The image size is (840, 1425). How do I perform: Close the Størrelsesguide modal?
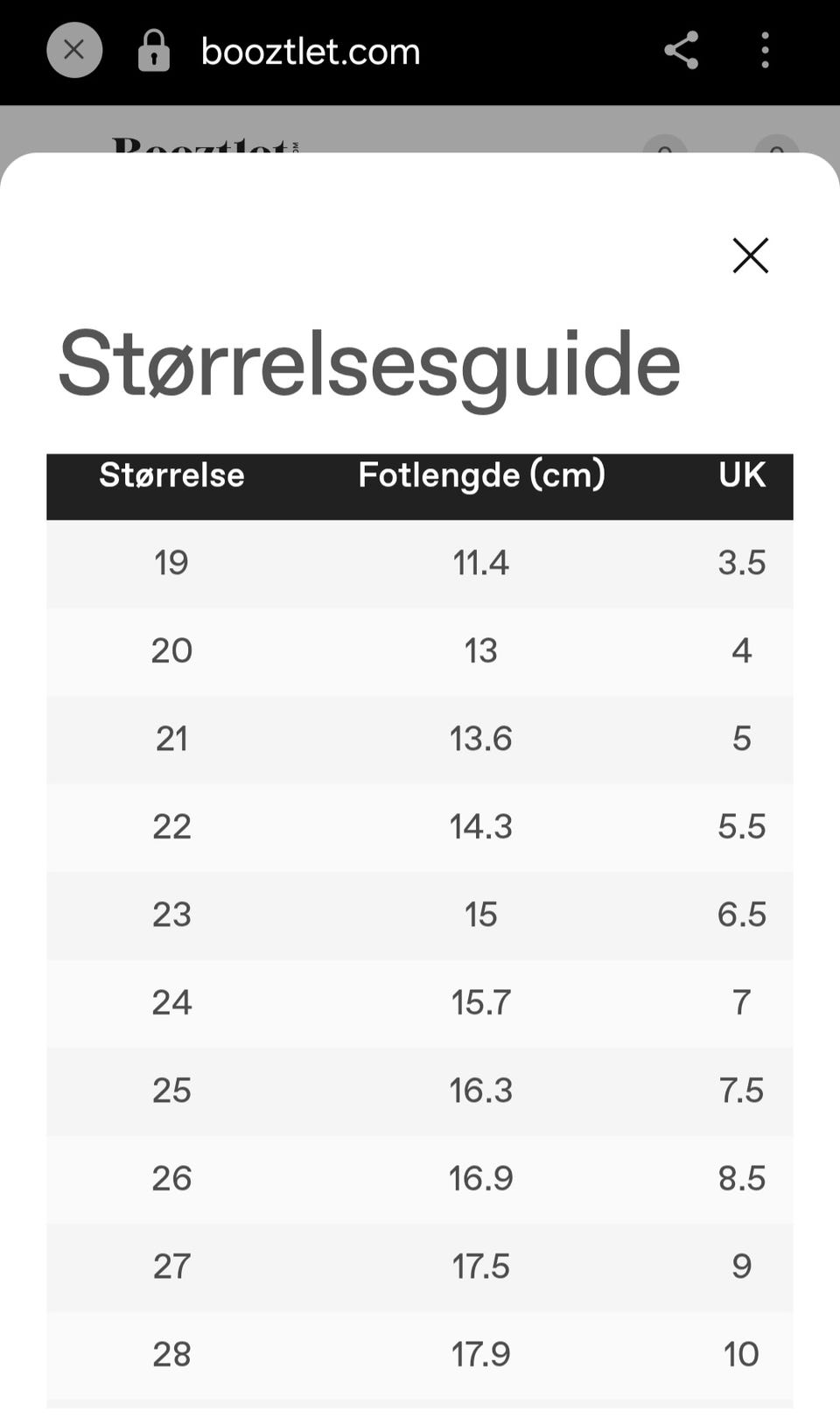(751, 256)
